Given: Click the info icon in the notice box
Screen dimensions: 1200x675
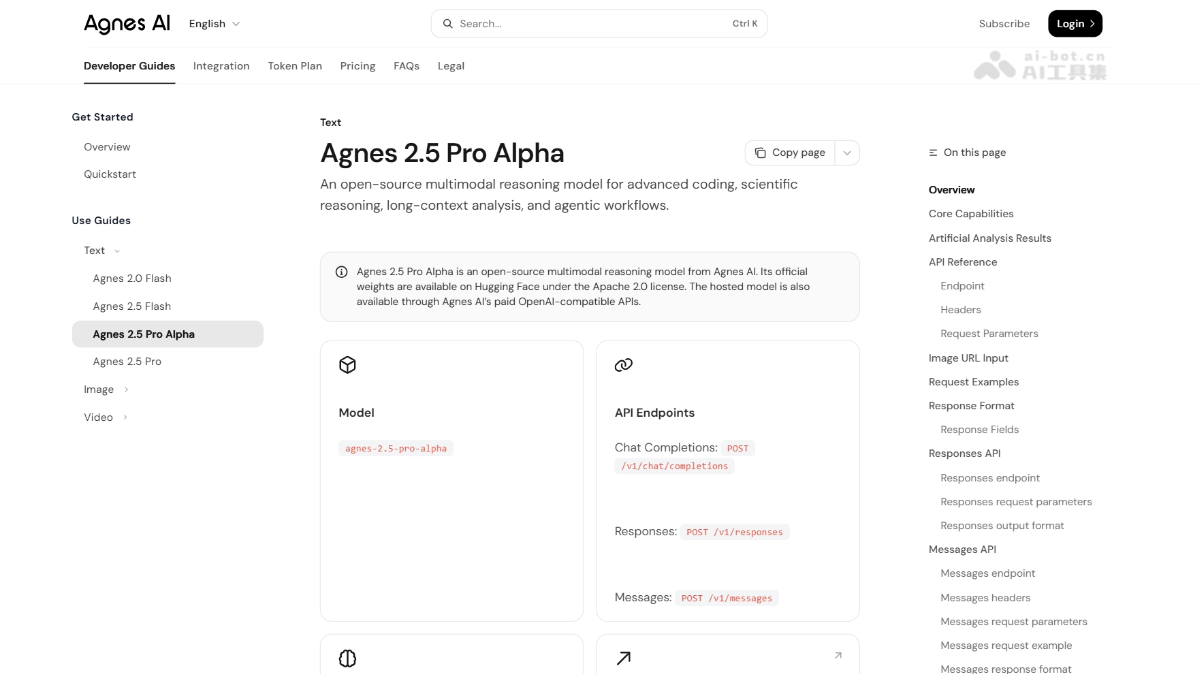Looking at the screenshot, I should (x=341, y=272).
